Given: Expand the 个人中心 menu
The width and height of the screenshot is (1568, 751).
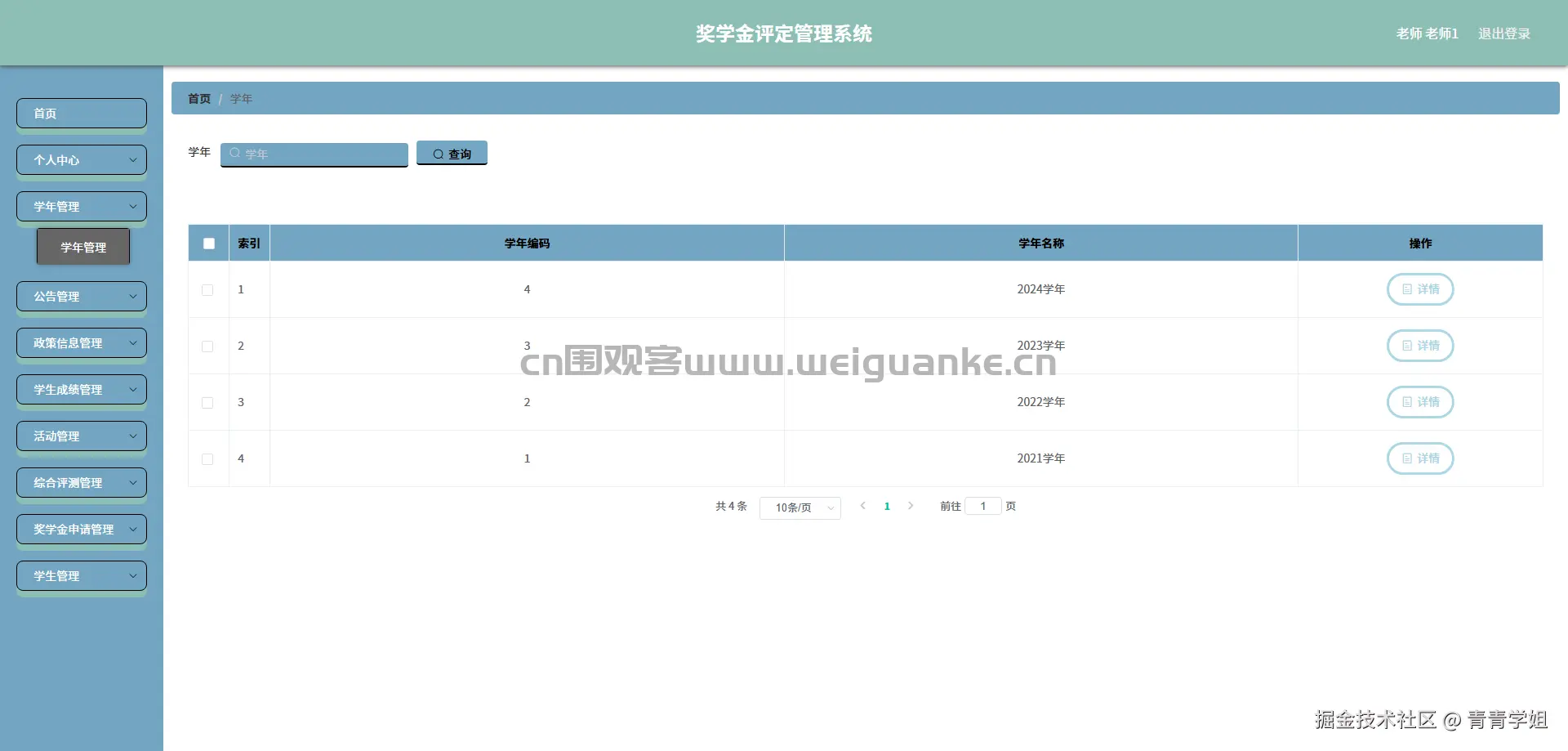Looking at the screenshot, I should point(81,160).
